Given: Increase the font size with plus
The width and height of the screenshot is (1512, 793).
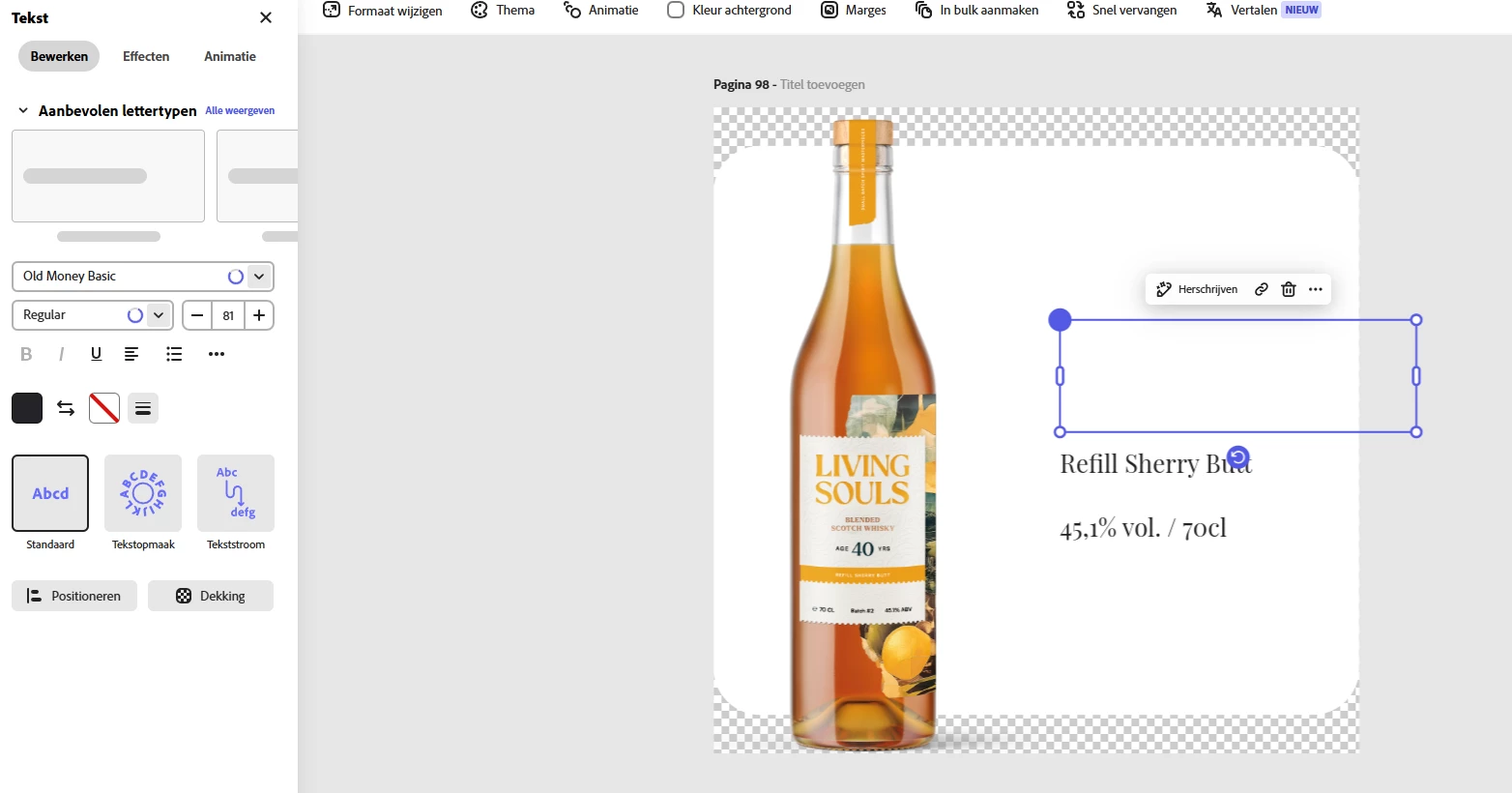Looking at the screenshot, I should tap(259, 315).
